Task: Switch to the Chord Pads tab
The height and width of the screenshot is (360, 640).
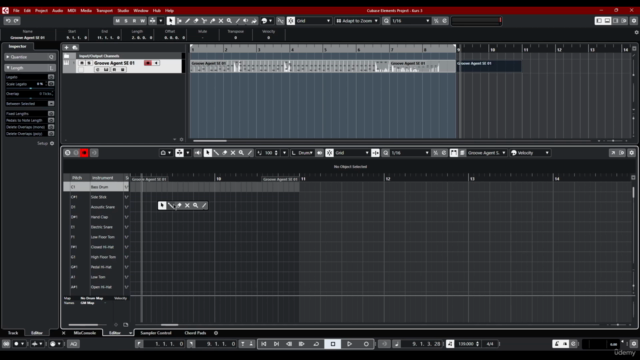Action: (x=195, y=333)
